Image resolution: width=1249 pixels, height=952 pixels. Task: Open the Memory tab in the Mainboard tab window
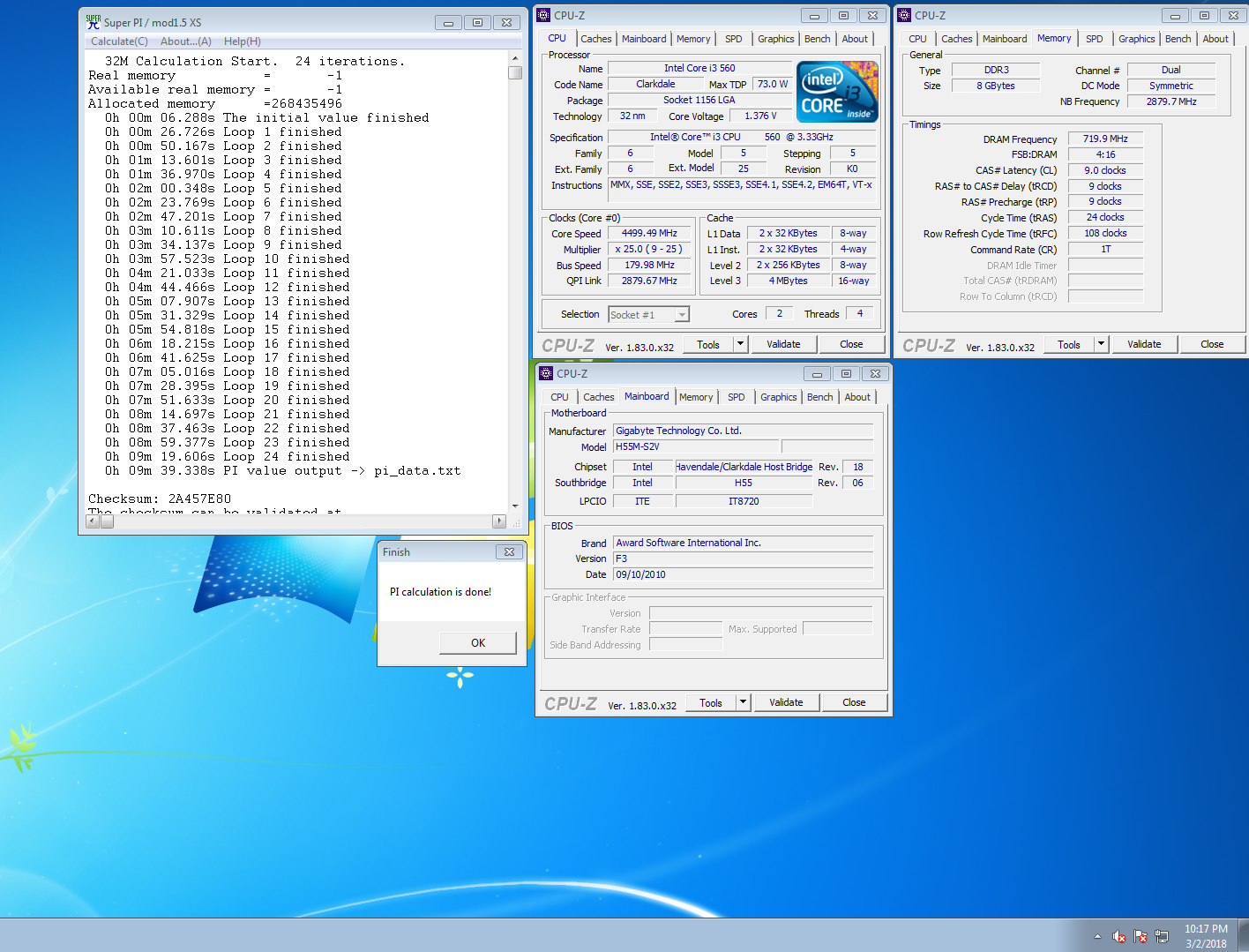696,397
